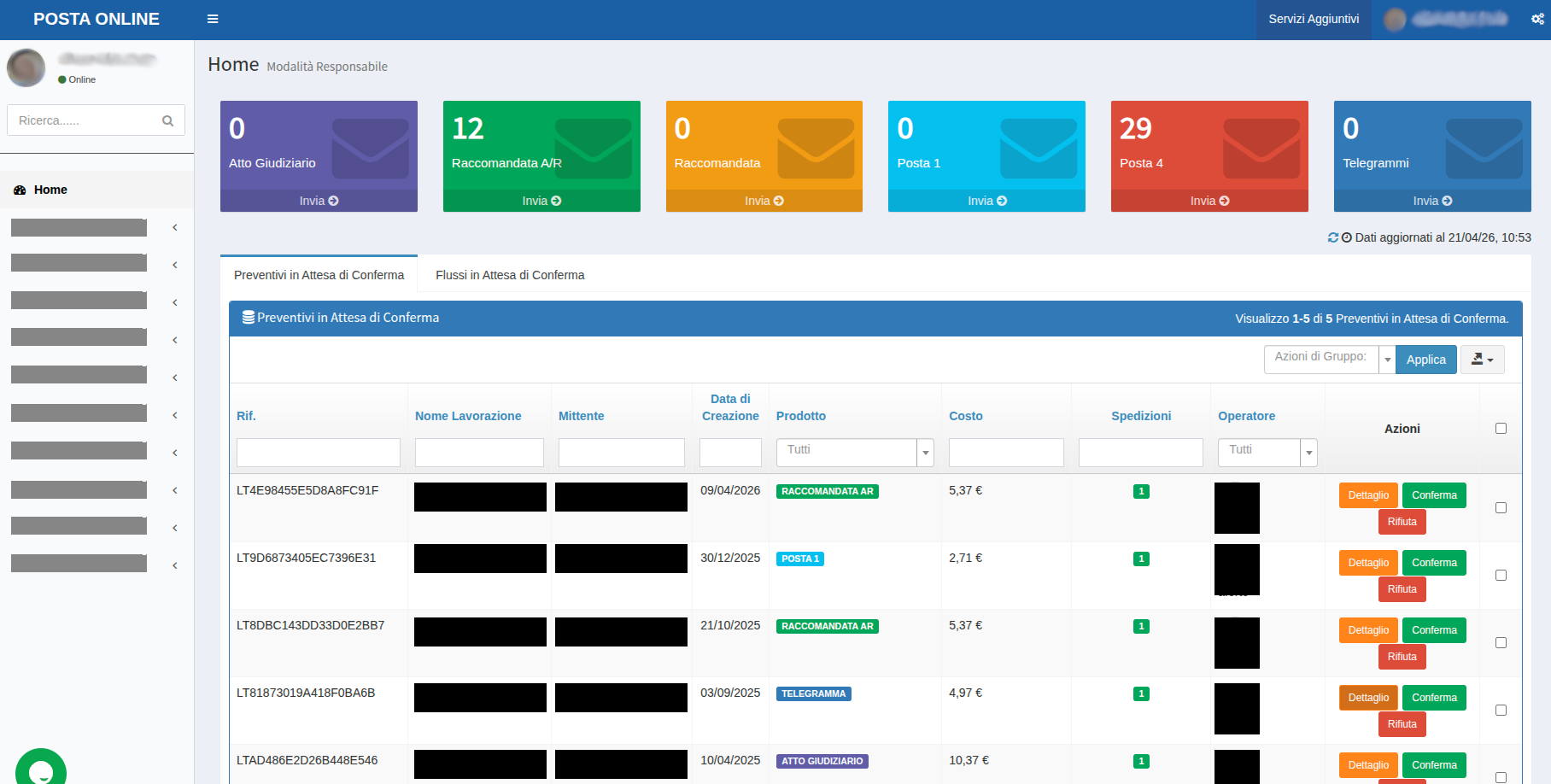Check the select-all checkbox in the Azioni column header
This screenshot has width=1551, height=784.
point(1501,428)
